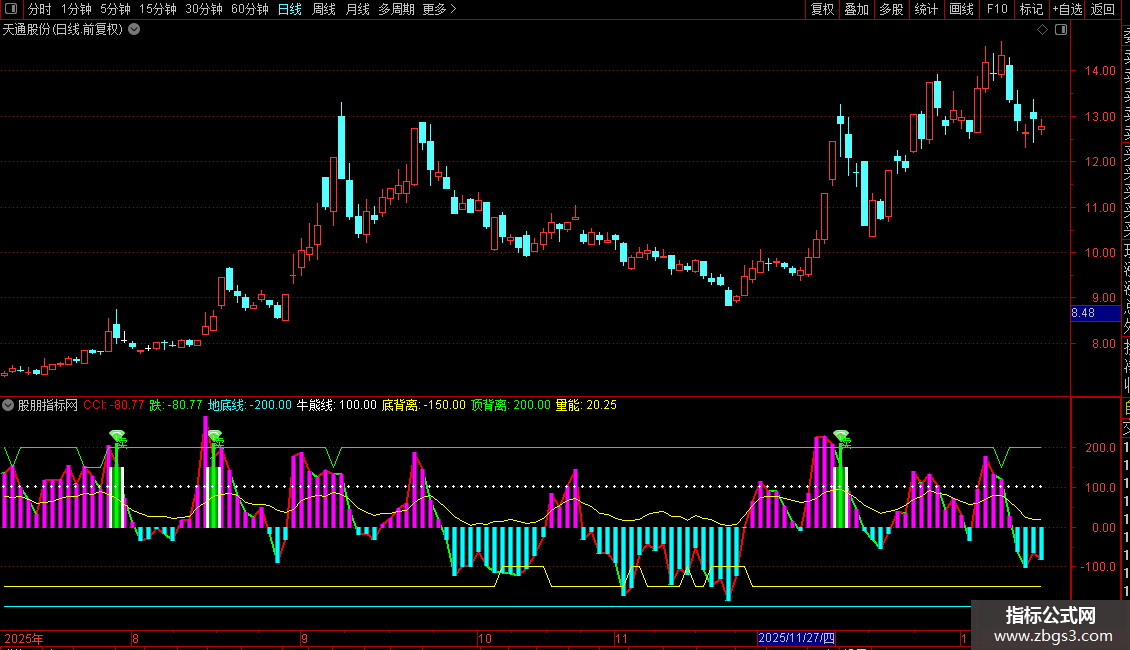Select the 2025/11/27 date marker
1130x650 pixels.
coord(796,638)
